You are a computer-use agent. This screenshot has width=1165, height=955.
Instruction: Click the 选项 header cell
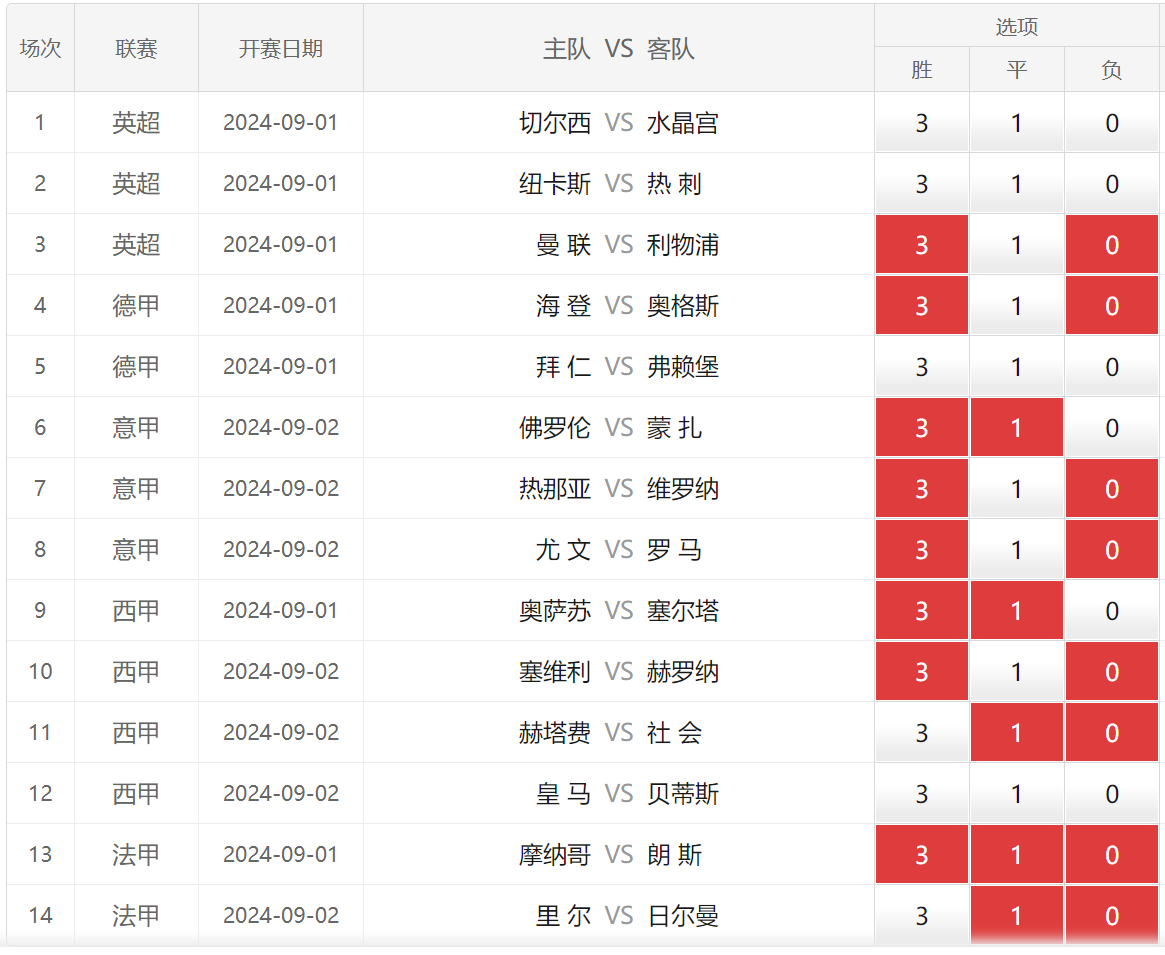point(1016,27)
